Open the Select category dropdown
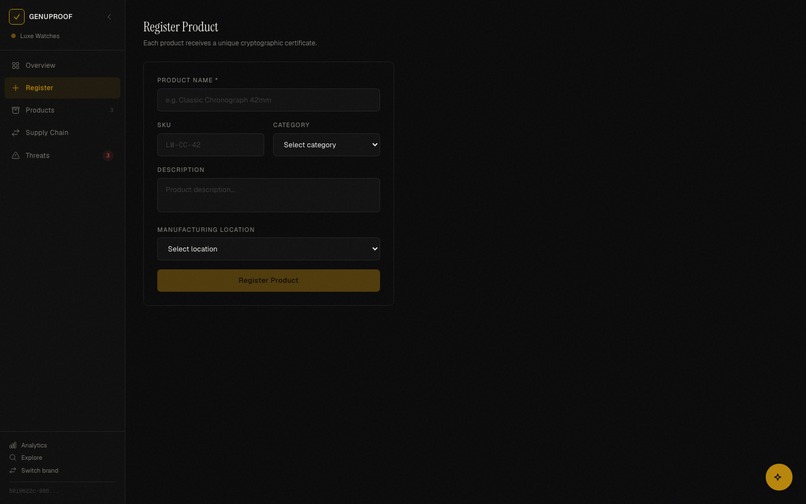 tap(326, 145)
